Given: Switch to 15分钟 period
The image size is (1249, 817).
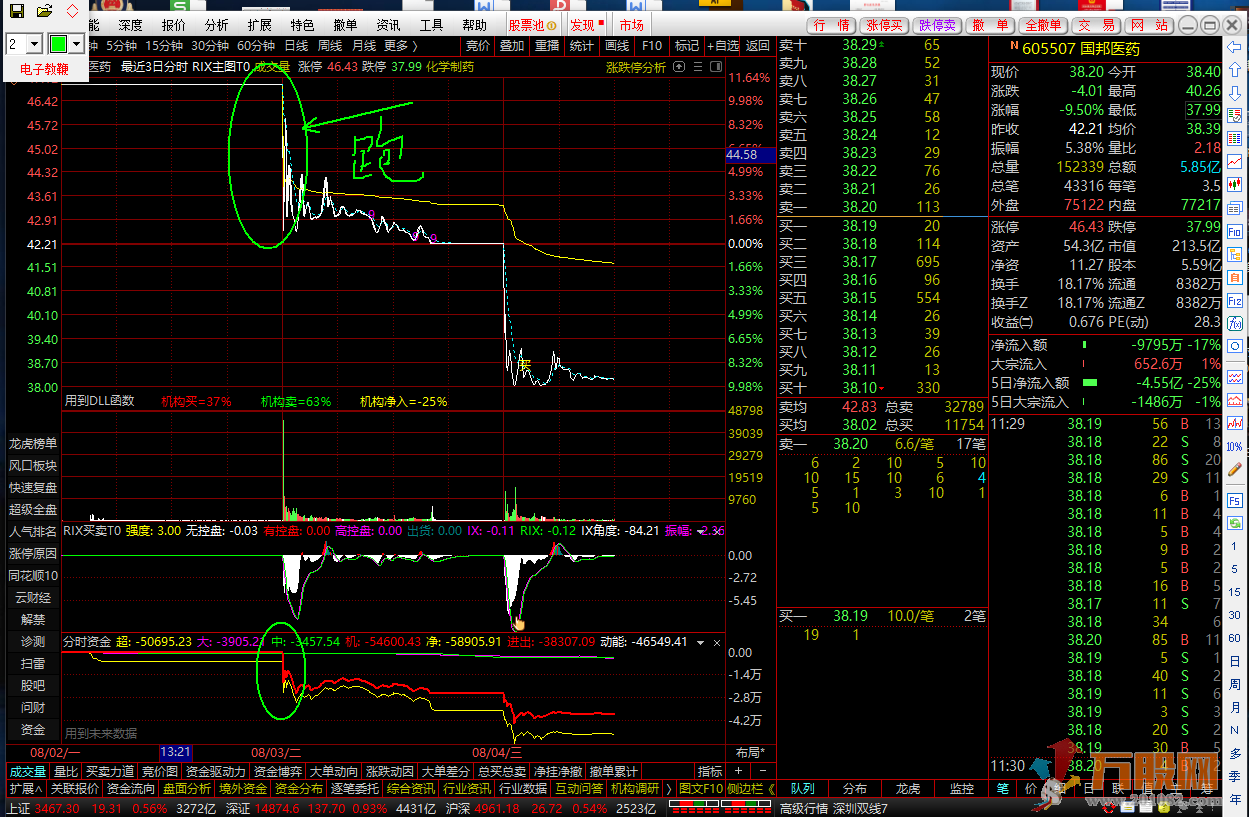Looking at the screenshot, I should click(163, 46).
